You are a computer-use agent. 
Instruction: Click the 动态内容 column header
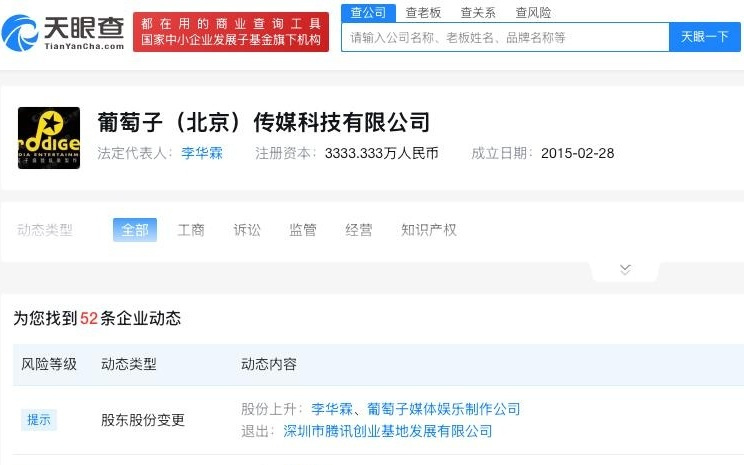(269, 364)
